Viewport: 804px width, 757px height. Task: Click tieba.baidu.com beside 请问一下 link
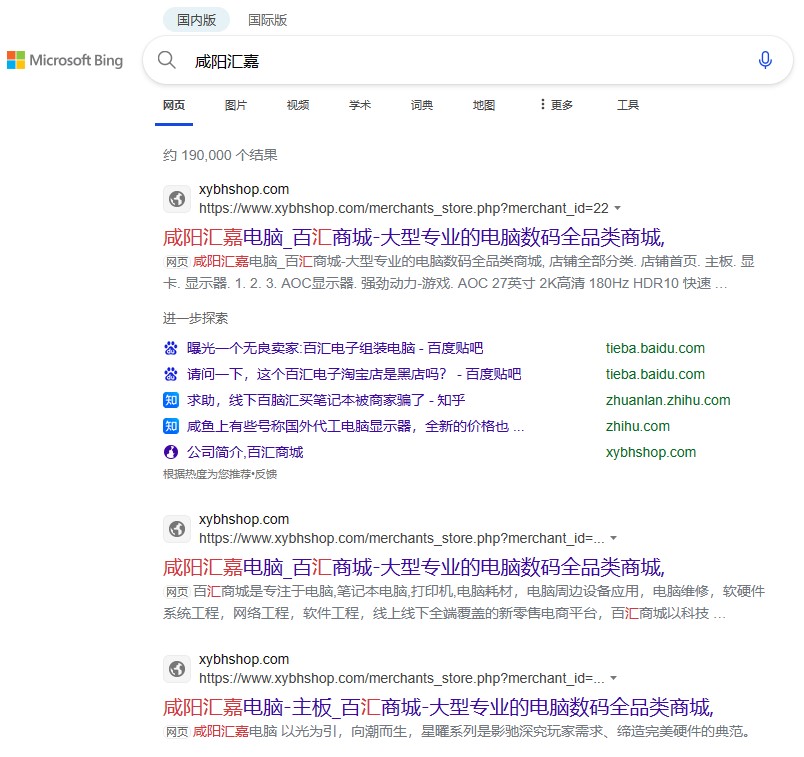pos(655,374)
